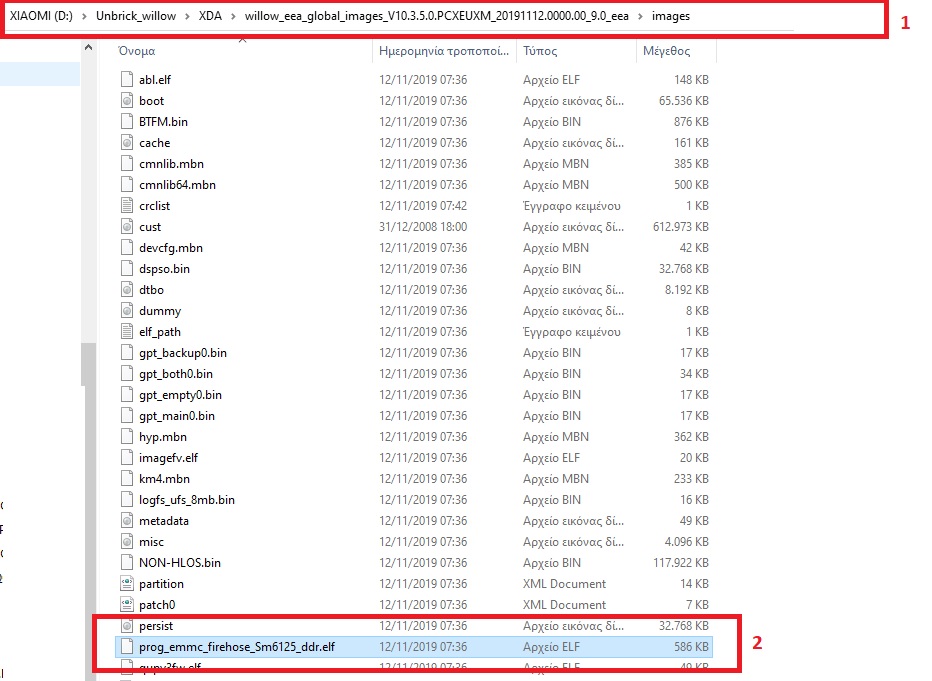Select the partition XML document icon
Viewport: 932px width, 681px height.
click(x=126, y=584)
